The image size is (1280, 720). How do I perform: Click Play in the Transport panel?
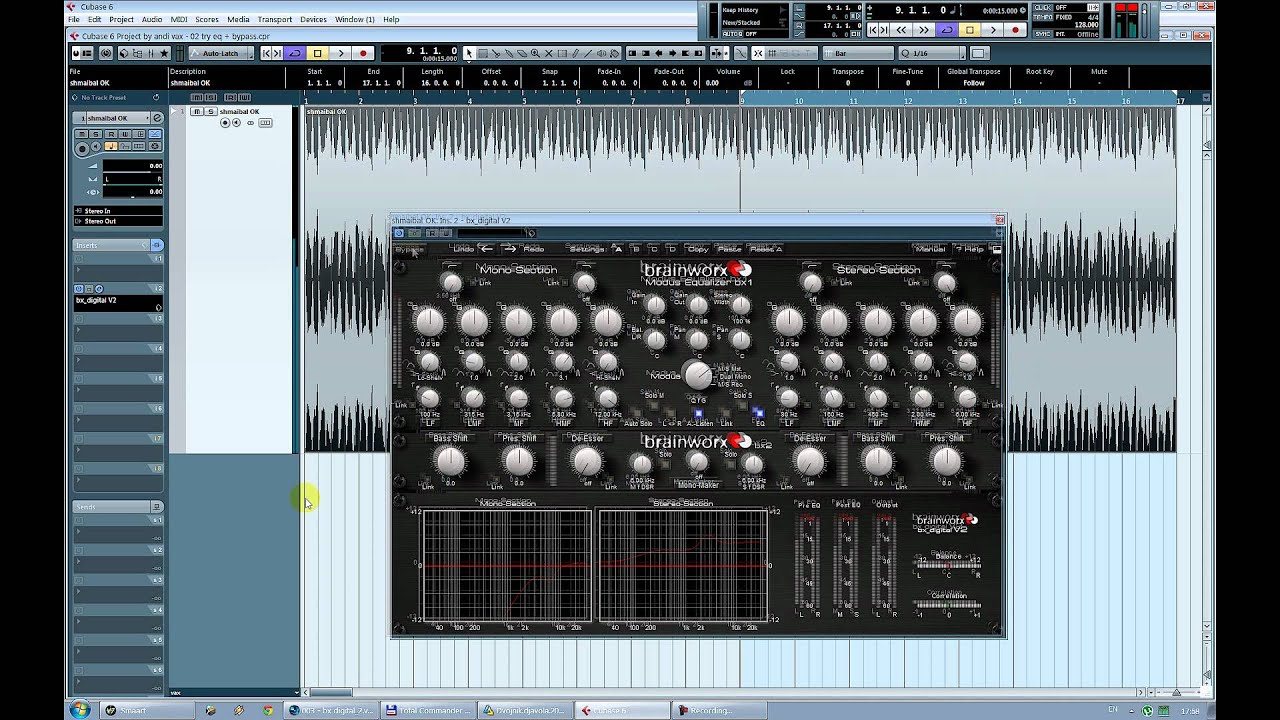tap(993, 30)
